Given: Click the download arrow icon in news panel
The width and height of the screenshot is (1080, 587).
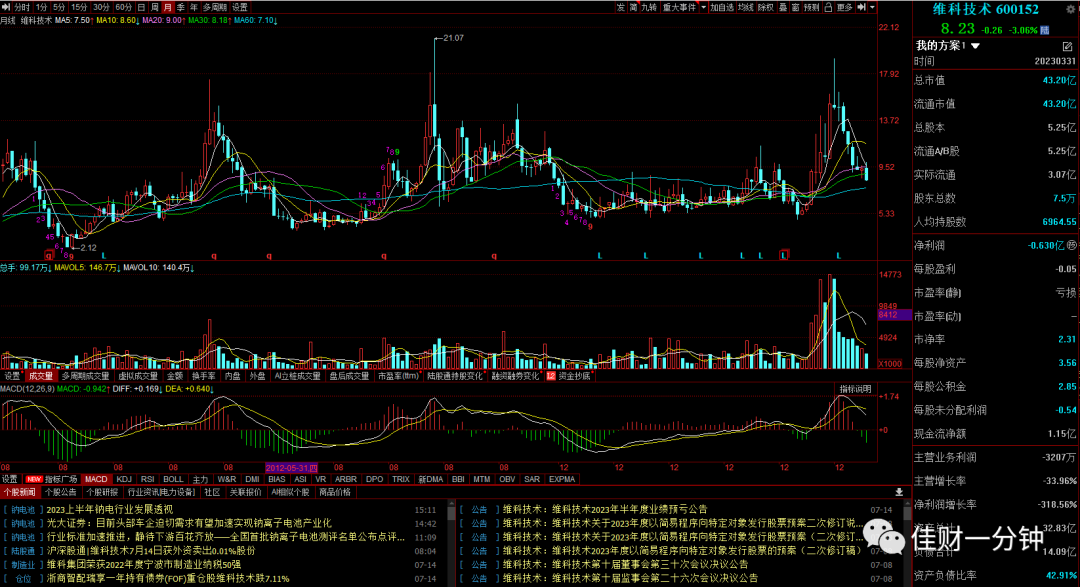Looking at the screenshot, I should 899,492.
